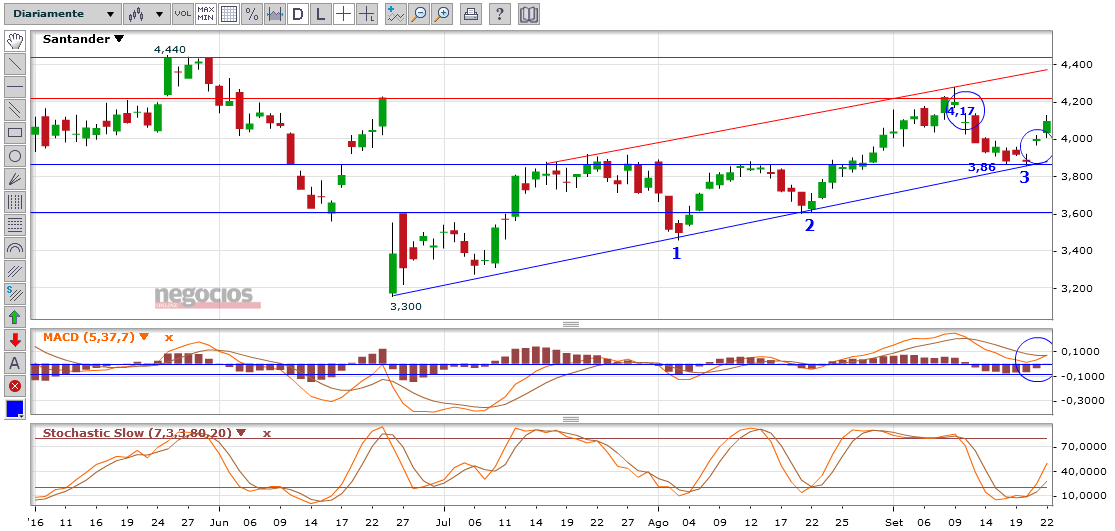Select the rectangle drawing tool
Viewport: 1115px width, 531px height.
coord(15,132)
